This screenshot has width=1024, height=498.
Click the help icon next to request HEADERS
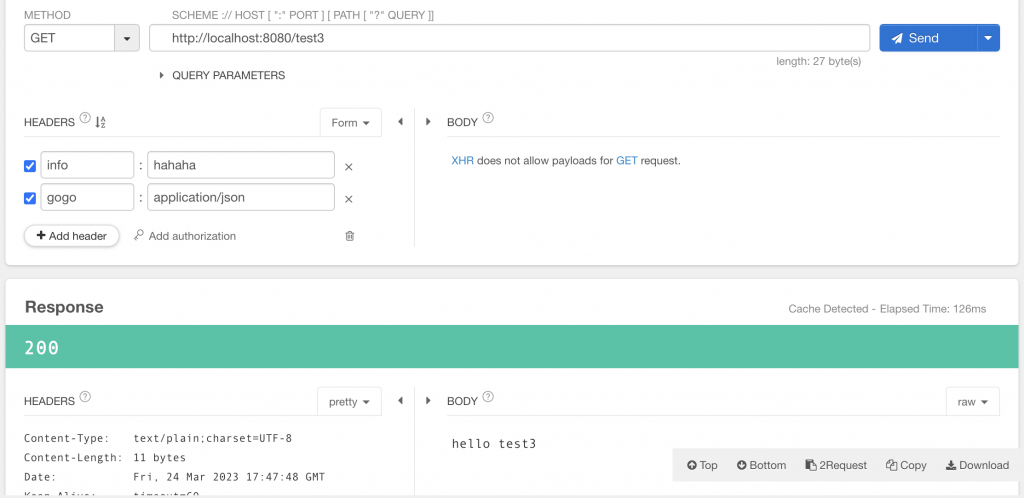tap(85, 118)
